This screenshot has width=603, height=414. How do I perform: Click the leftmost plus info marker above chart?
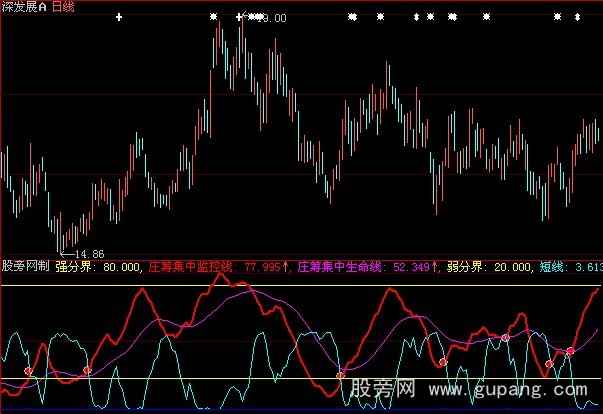point(119,17)
